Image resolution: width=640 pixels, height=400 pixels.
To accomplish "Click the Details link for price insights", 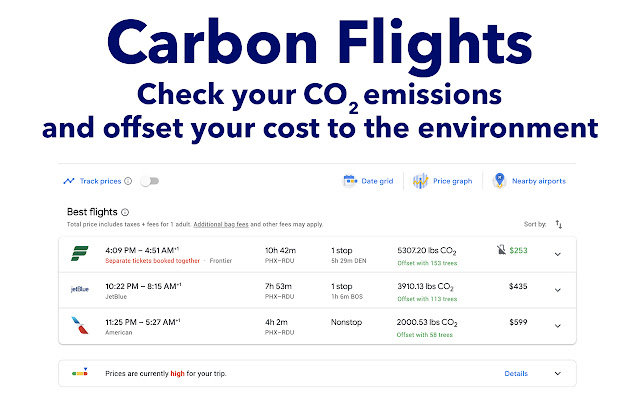I will 516,373.
